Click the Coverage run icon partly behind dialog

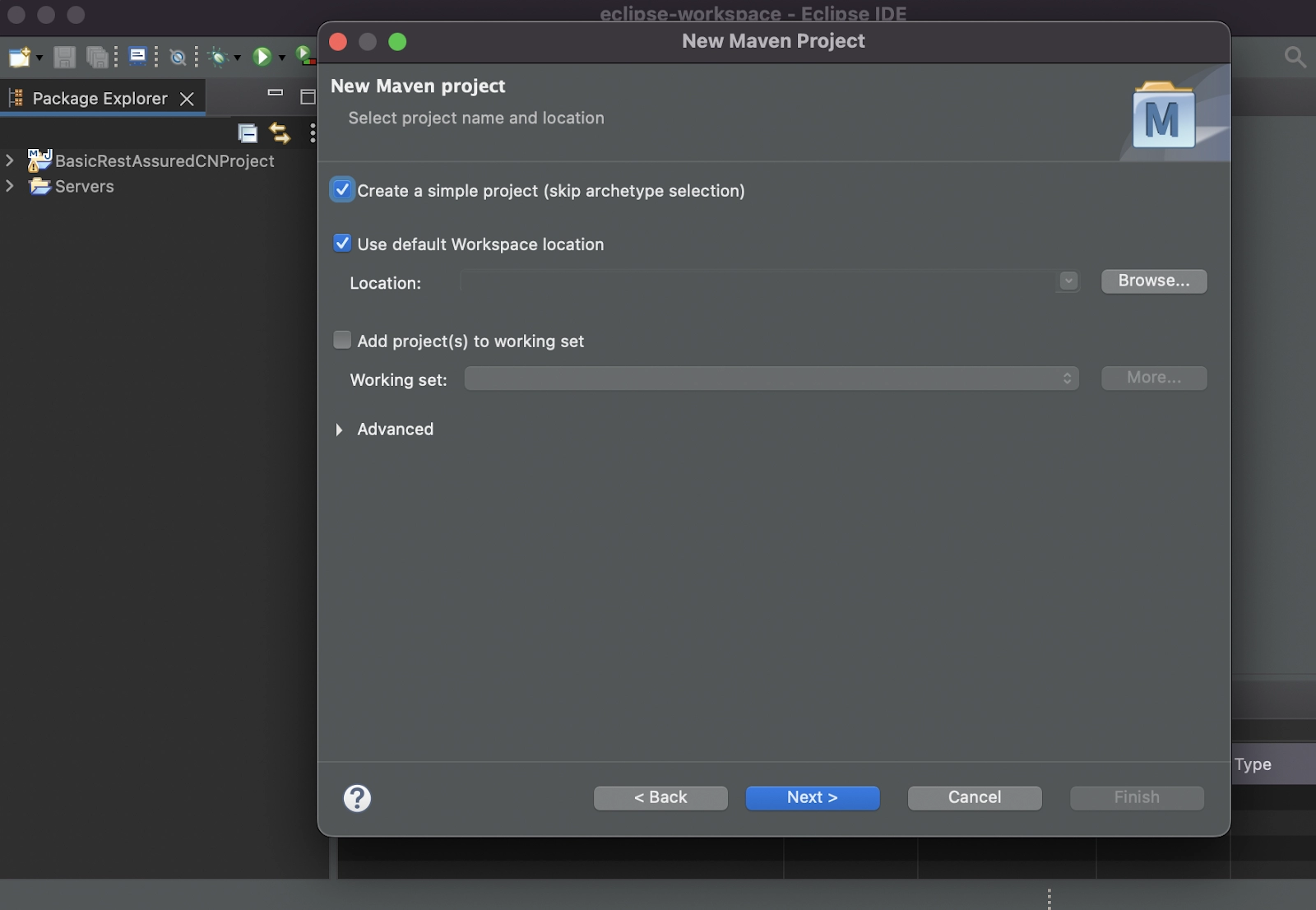pos(305,56)
